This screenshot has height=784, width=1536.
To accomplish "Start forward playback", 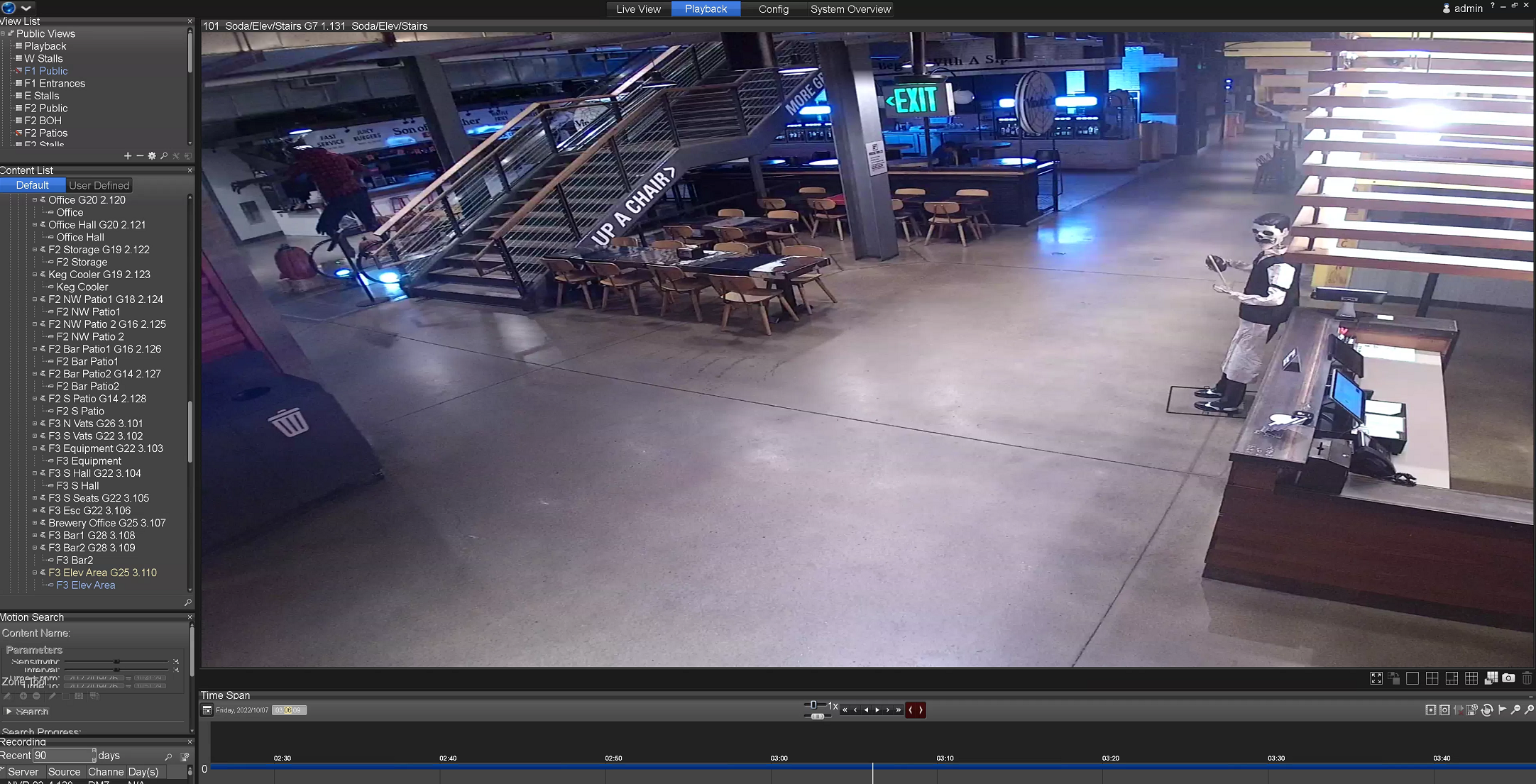I will 877,710.
